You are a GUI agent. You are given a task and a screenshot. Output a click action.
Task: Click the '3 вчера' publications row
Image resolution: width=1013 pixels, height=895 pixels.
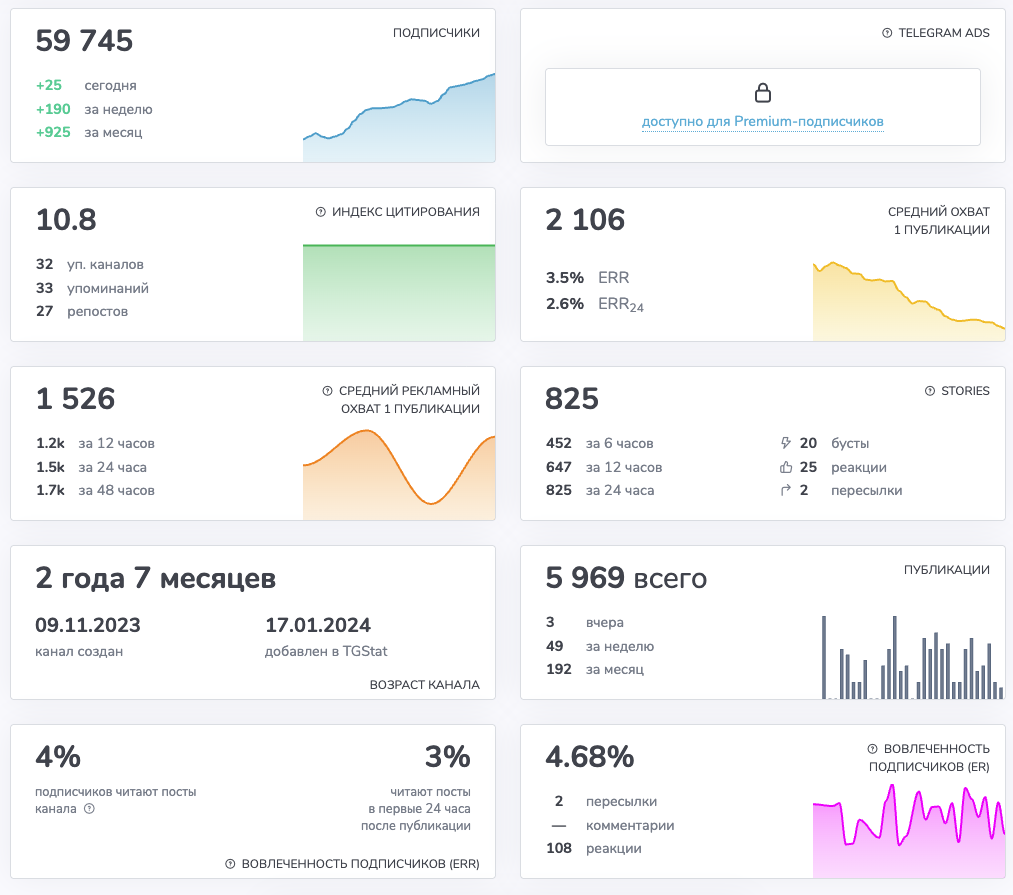click(x=585, y=622)
